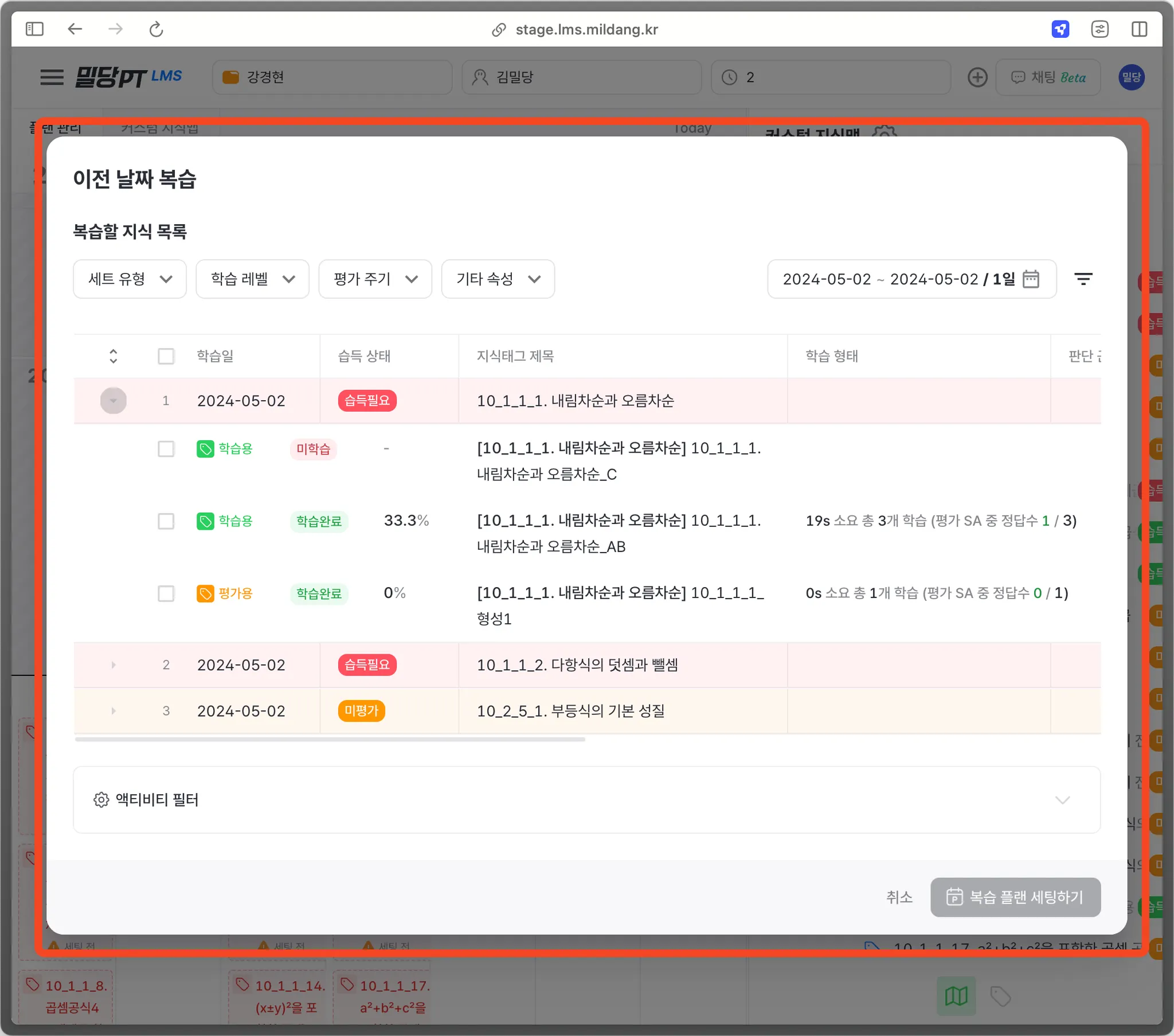Toggle the browser sidebar icon
This screenshot has width=1174, height=1036.
pos(34,29)
